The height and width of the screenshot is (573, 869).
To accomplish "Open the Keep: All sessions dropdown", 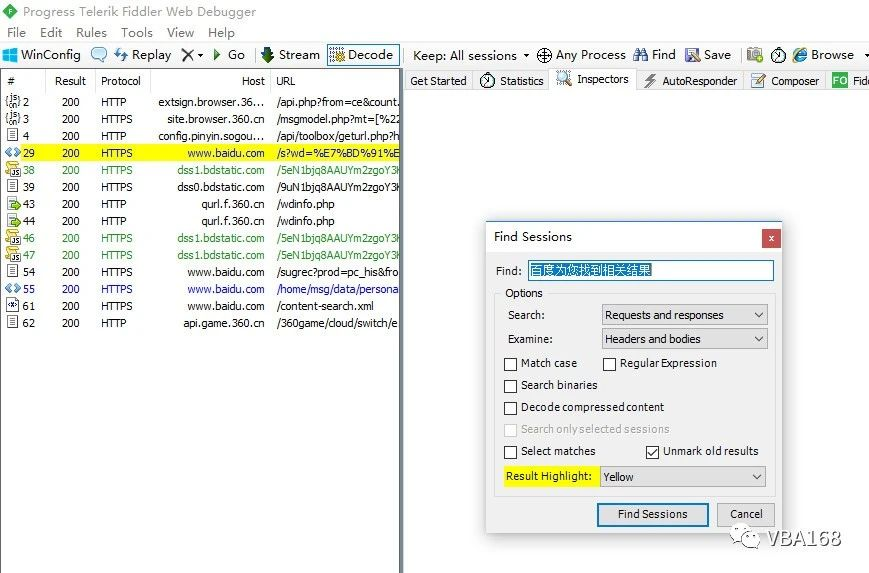I will 471,55.
